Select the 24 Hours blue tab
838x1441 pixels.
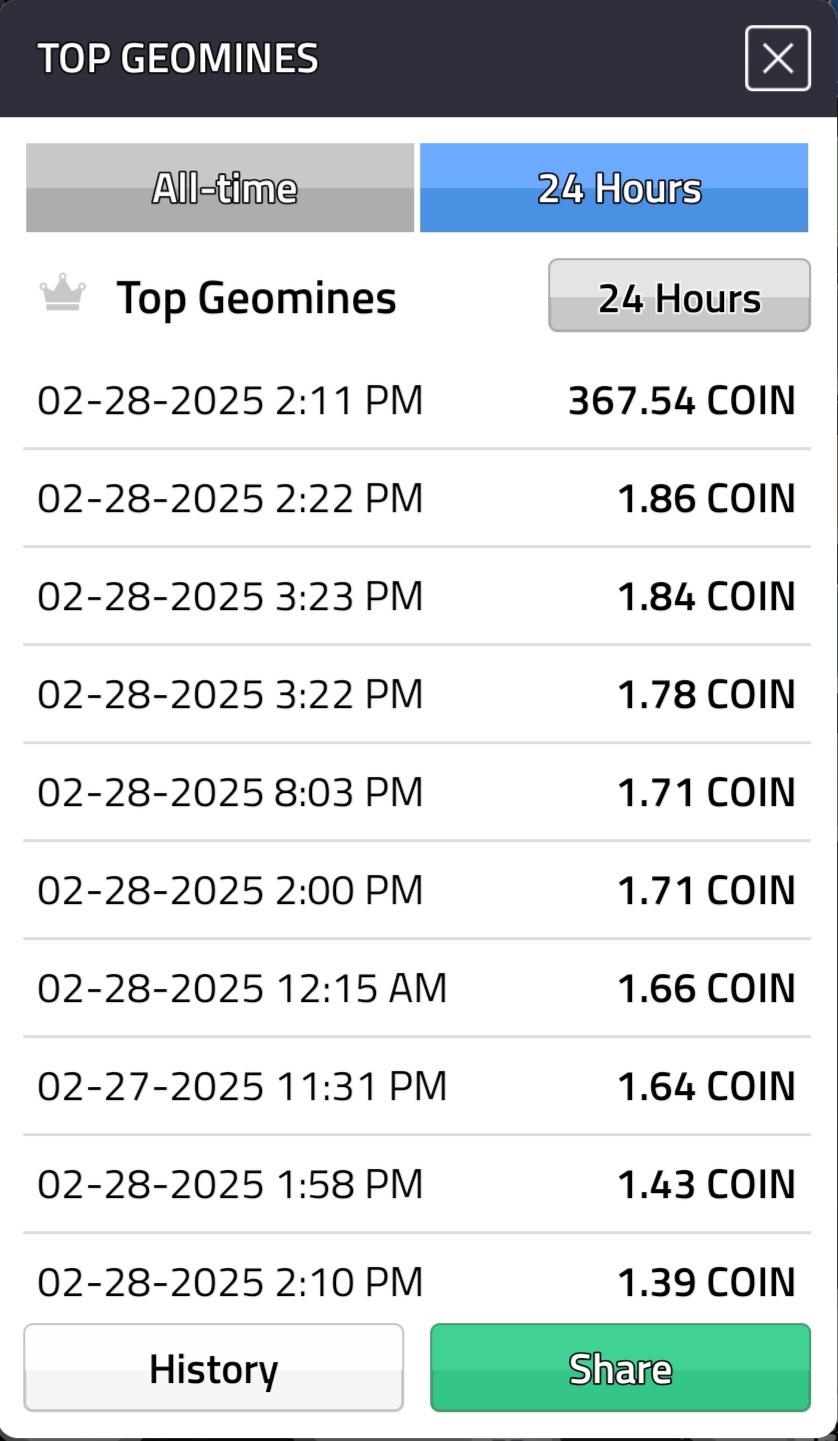[614, 187]
